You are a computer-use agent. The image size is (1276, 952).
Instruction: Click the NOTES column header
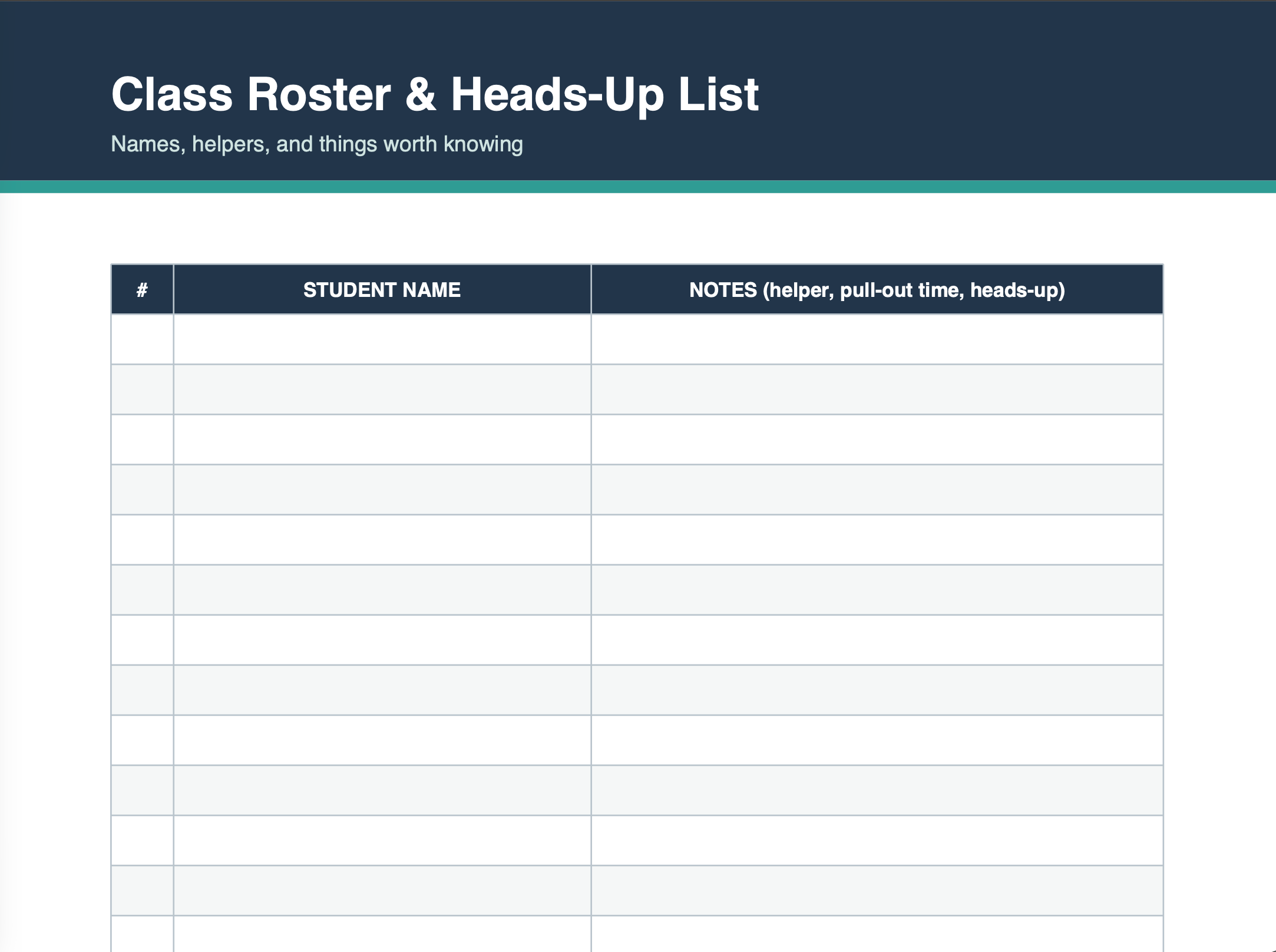pos(877,289)
